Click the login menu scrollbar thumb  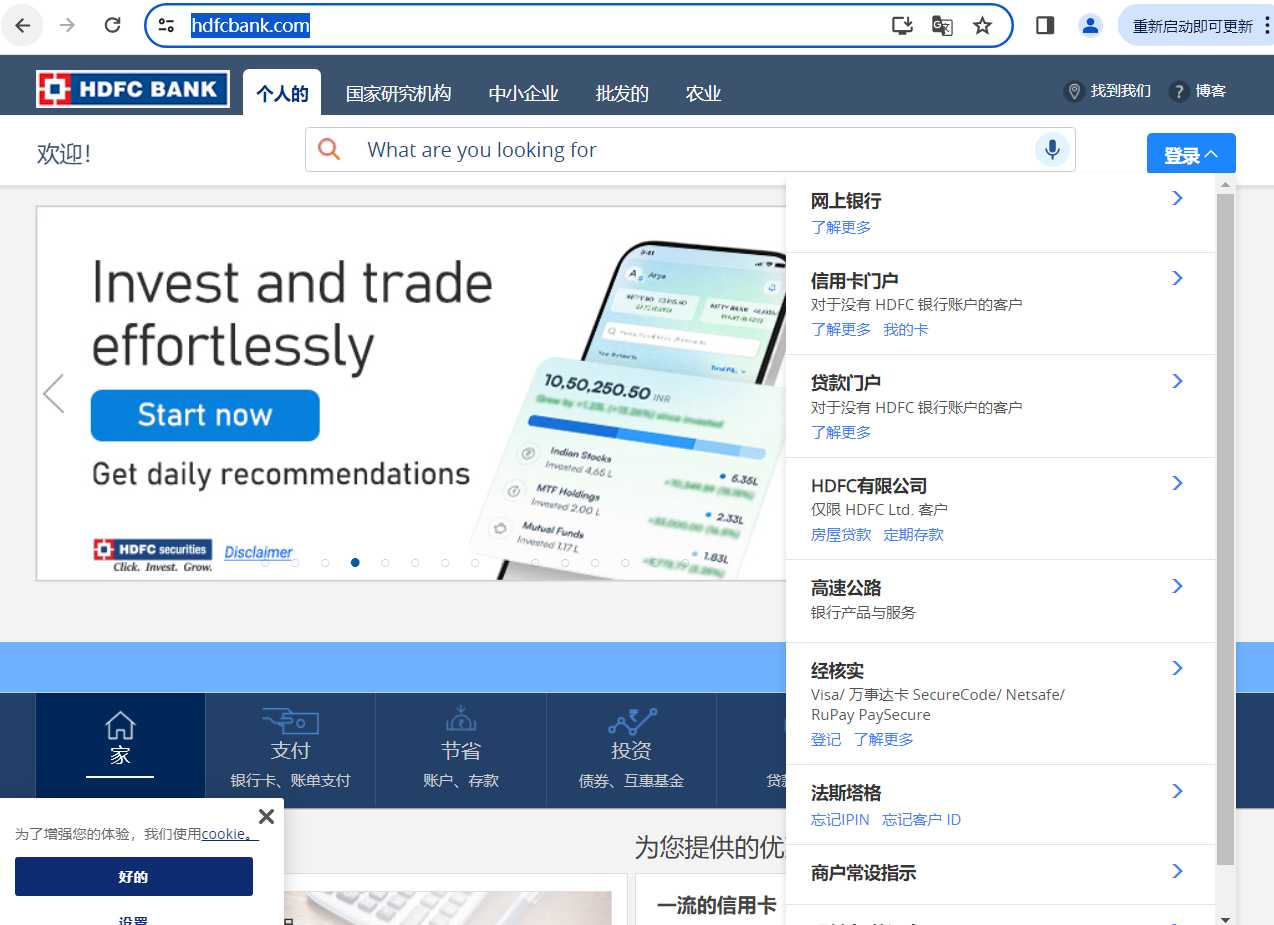coord(1225,530)
